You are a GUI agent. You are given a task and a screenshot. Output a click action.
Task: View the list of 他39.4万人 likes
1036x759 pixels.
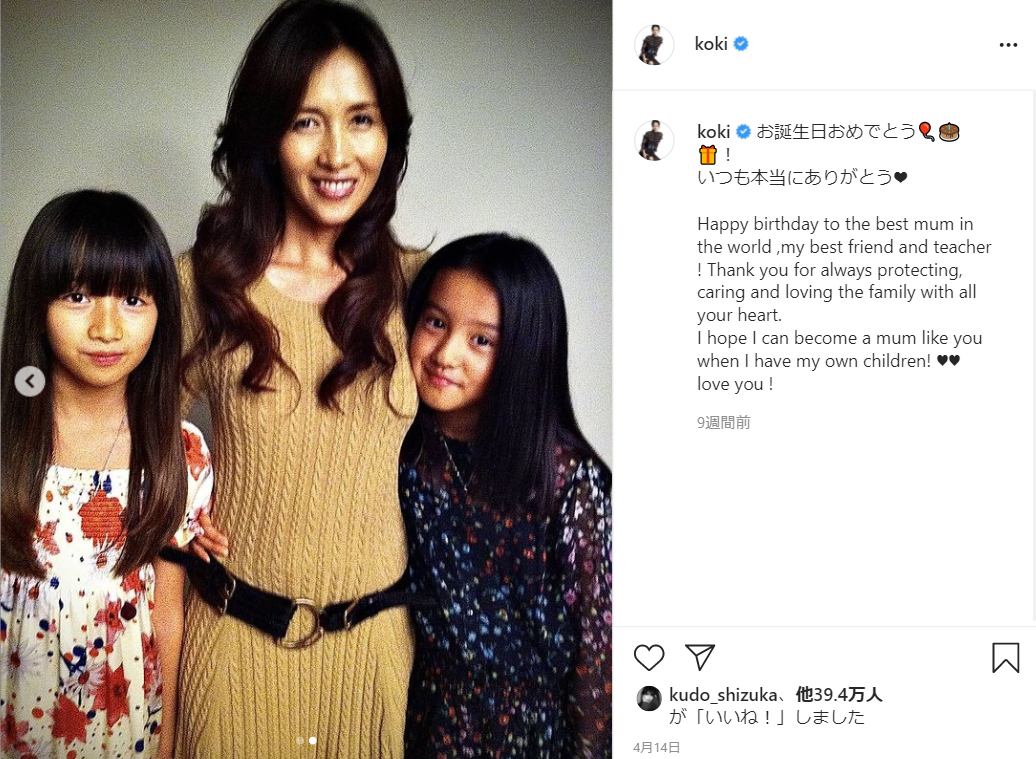point(838,695)
